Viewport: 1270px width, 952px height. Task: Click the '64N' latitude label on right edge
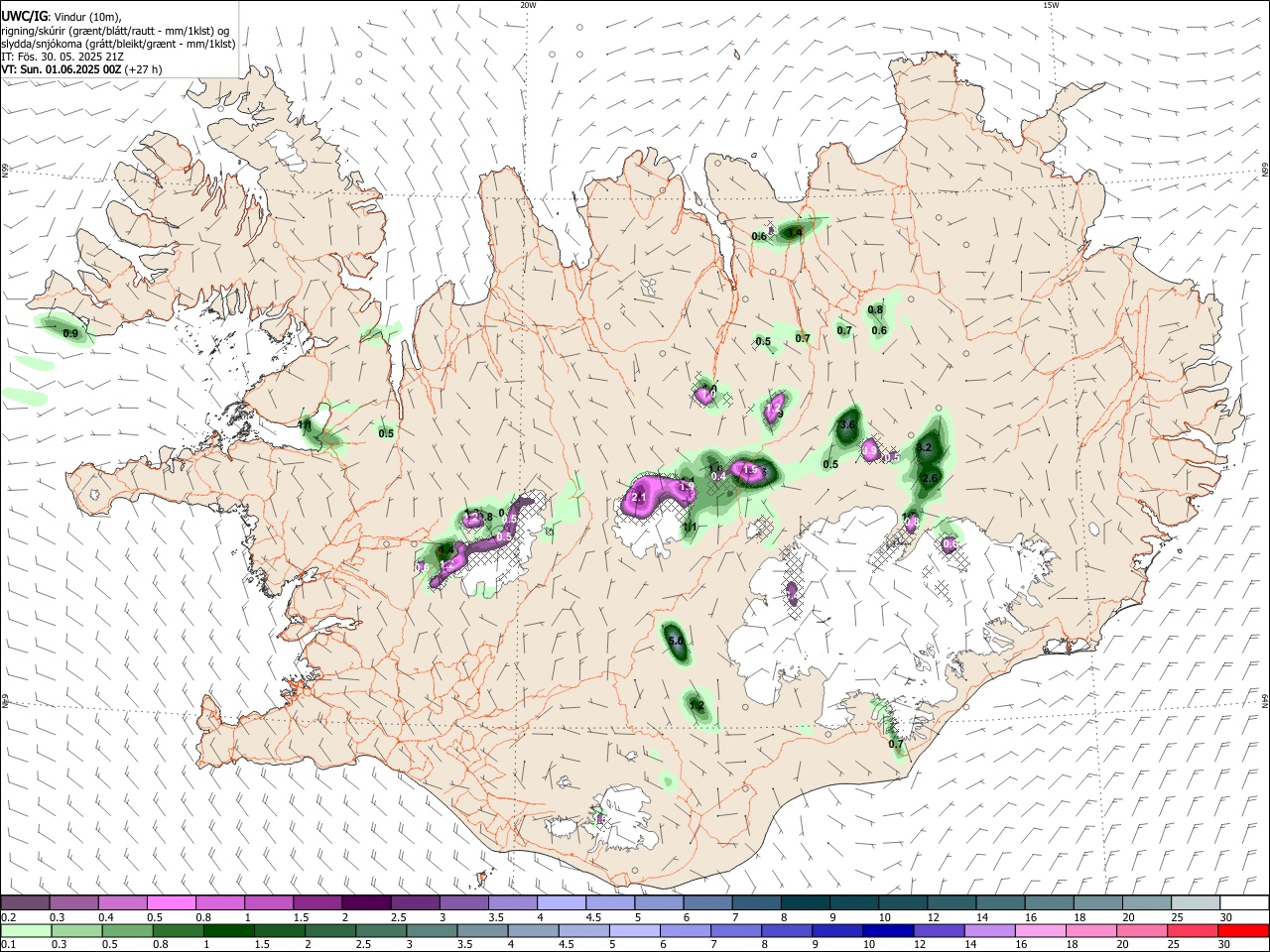(x=1265, y=700)
